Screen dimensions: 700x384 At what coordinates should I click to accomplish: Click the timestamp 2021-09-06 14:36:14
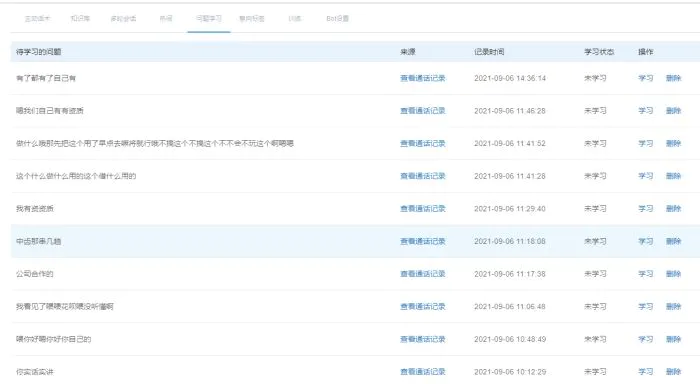point(510,78)
